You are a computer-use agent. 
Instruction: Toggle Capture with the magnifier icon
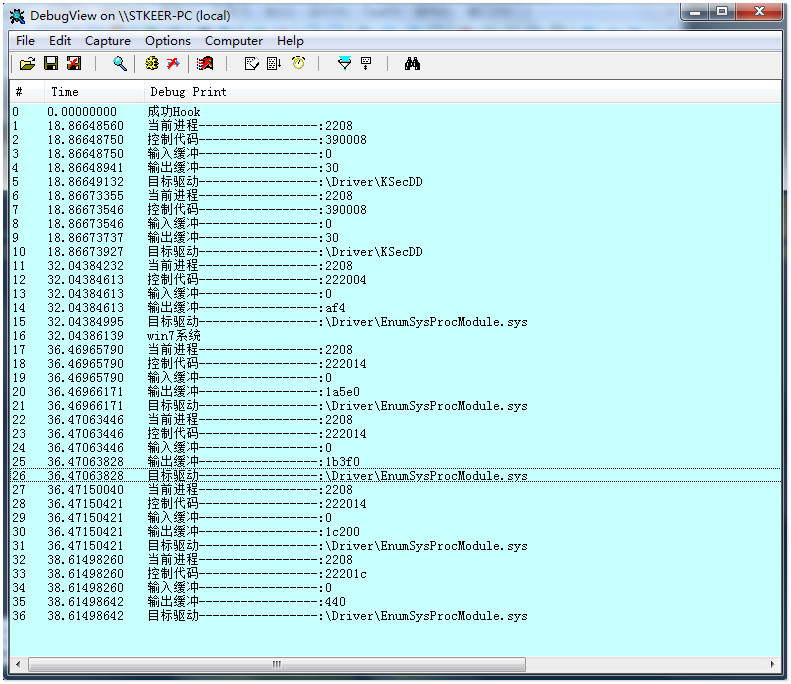[x=120, y=63]
